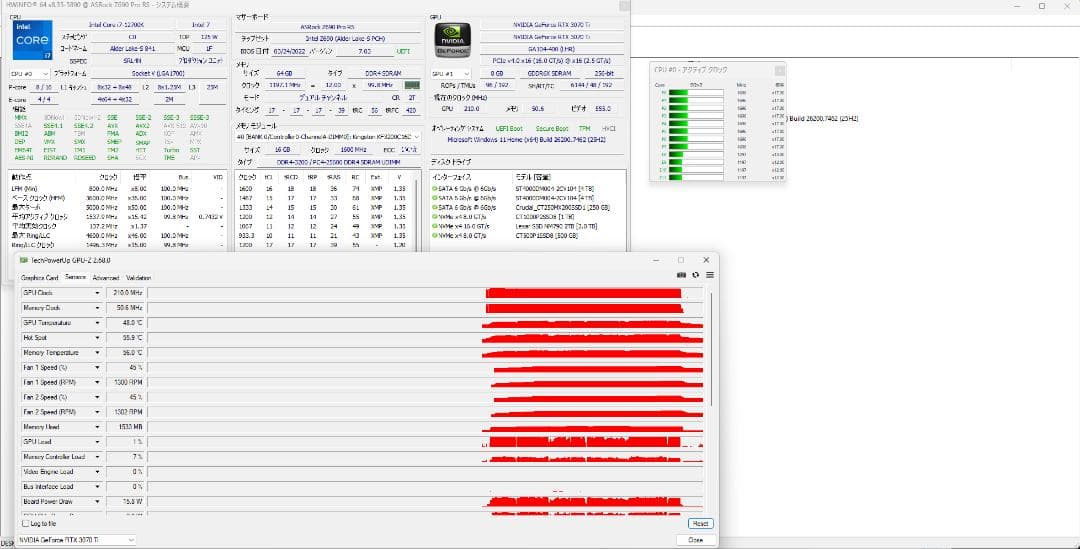The image size is (1080, 549).
Task: Open the Fan 2 Speed (RPM) dropdown
Action: coord(97,412)
